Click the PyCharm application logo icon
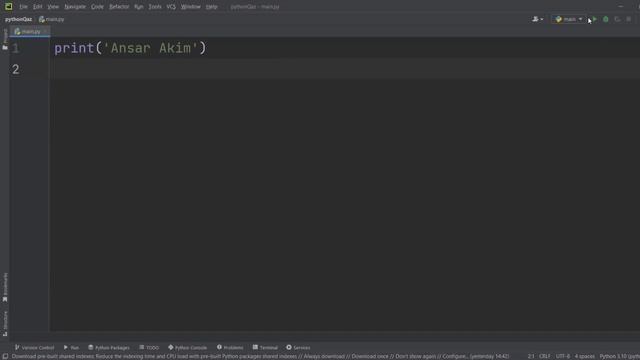Image resolution: width=640 pixels, height=360 pixels. pyautogui.click(x=8, y=7)
